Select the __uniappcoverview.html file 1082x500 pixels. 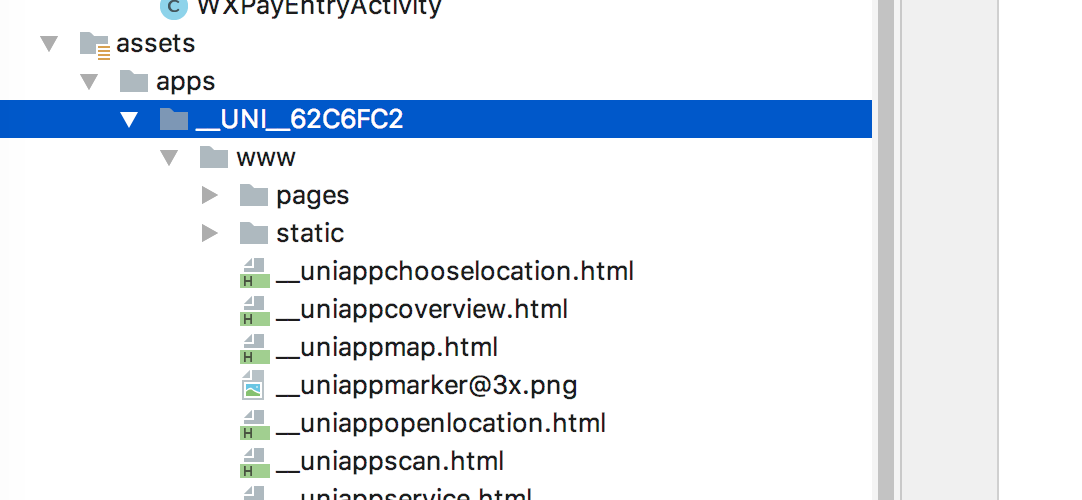(422, 309)
